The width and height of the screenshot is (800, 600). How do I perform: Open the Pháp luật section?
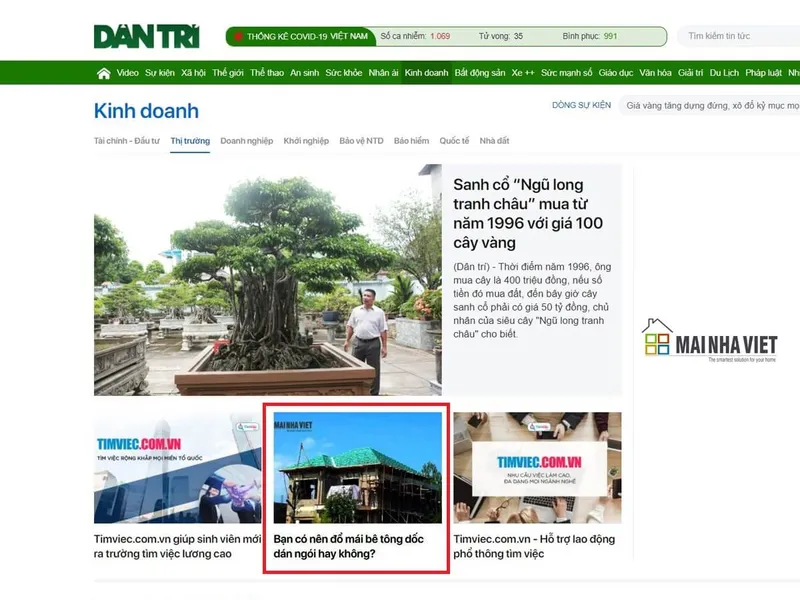[x=763, y=73]
